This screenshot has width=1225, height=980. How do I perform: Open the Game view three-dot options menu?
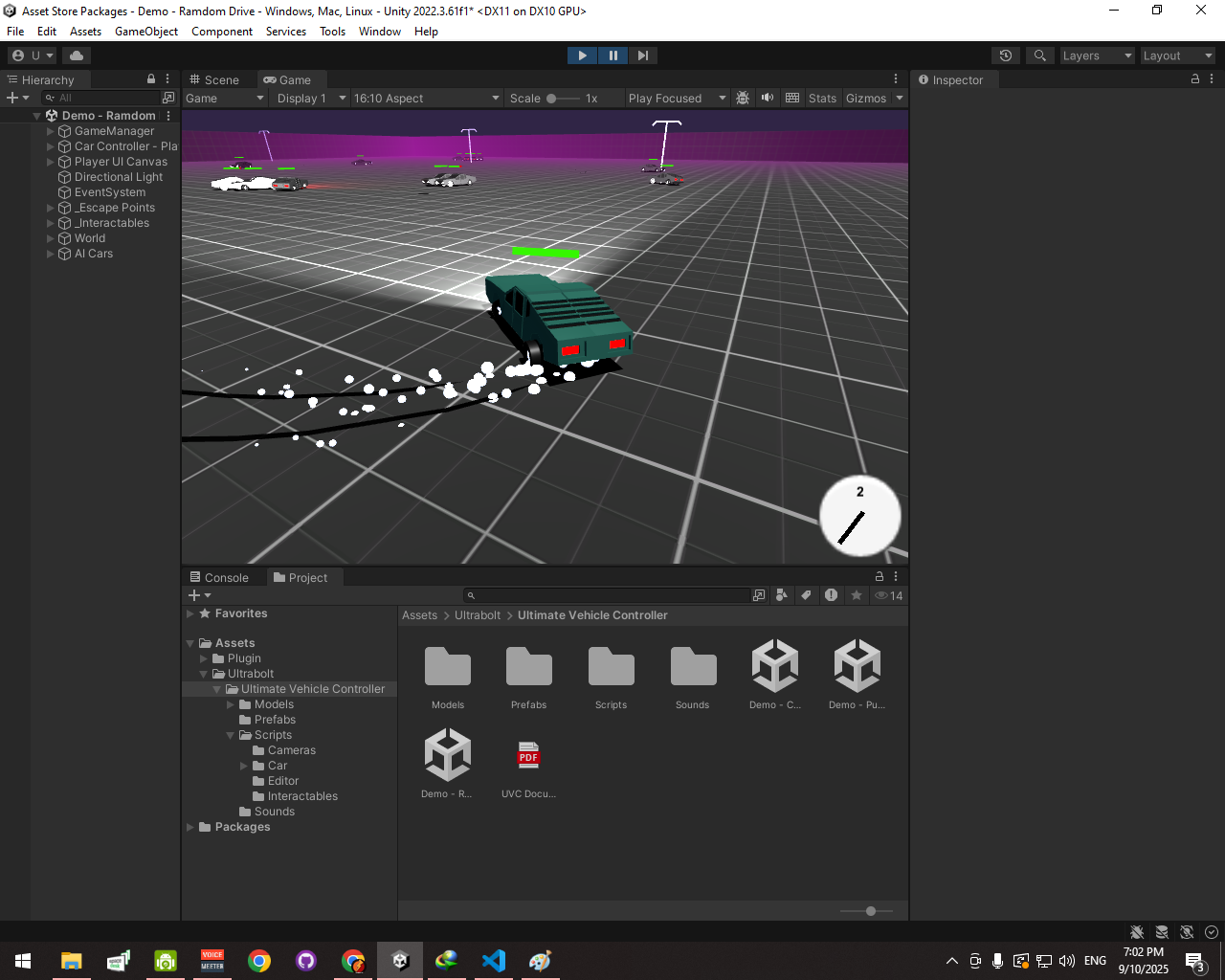coord(896,79)
